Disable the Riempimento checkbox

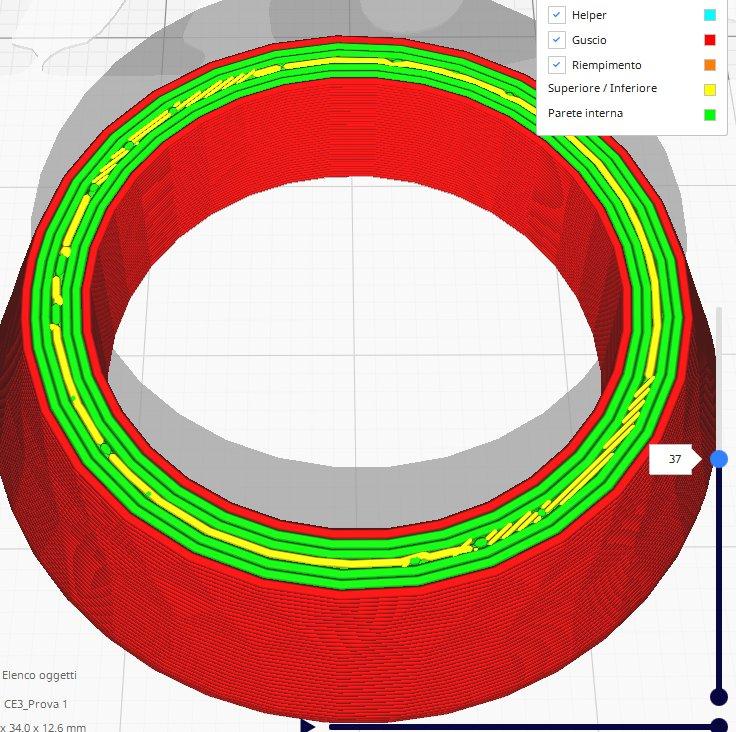coord(557,65)
